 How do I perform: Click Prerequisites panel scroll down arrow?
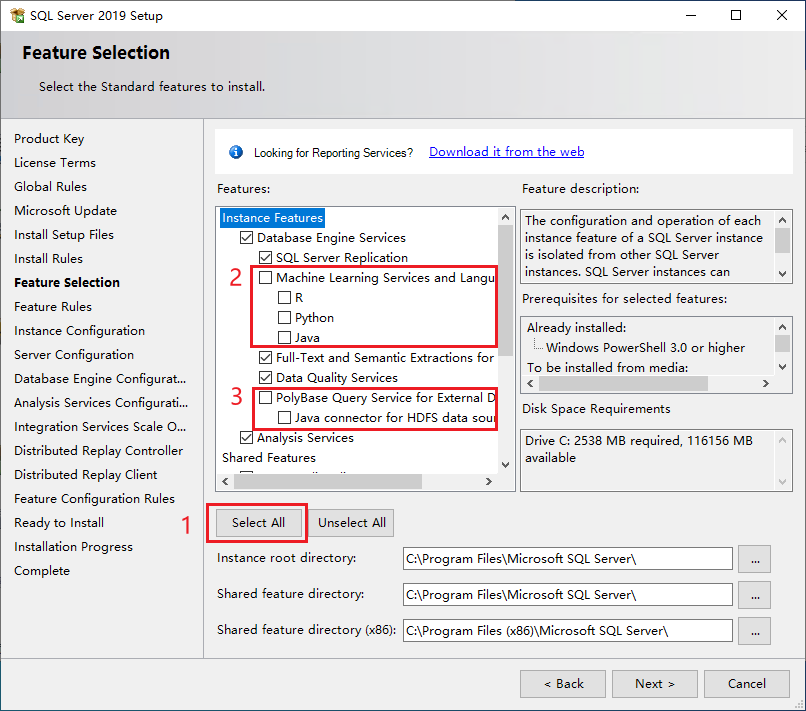click(782, 367)
